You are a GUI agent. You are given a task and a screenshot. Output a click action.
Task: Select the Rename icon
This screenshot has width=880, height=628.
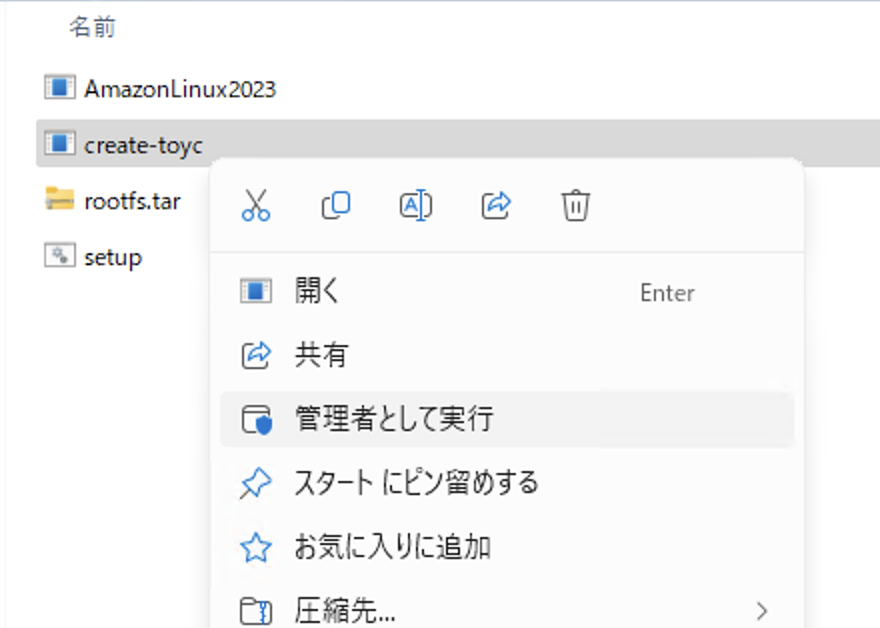click(415, 204)
